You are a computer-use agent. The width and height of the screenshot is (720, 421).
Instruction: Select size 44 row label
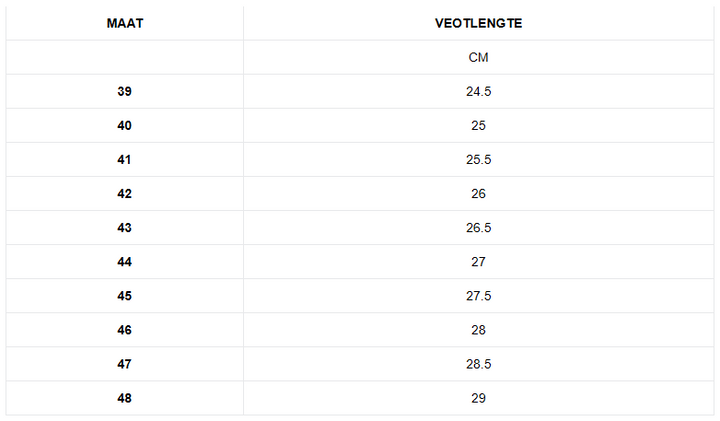pyautogui.click(x=124, y=261)
